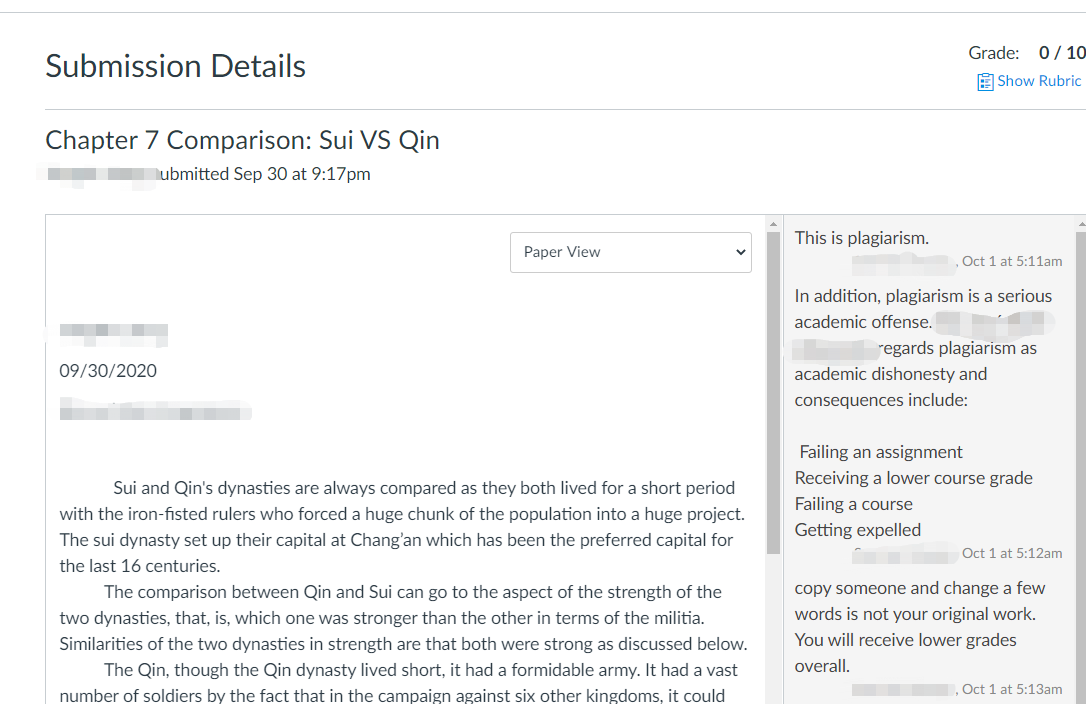
Task: Click the Grade 0 / 10 score
Action: coord(1062,53)
